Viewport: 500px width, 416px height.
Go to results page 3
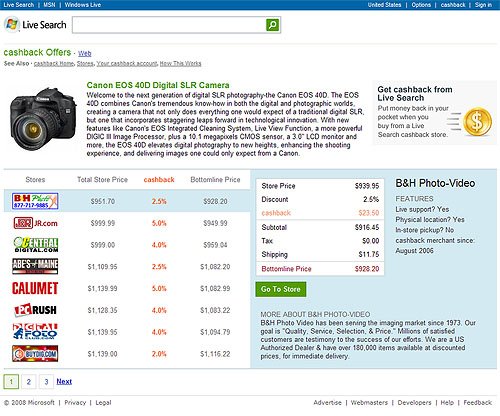coord(46,381)
